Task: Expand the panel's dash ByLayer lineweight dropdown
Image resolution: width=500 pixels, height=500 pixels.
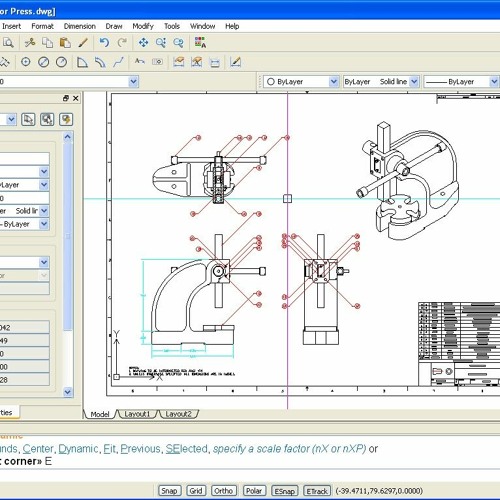Action: point(44,224)
